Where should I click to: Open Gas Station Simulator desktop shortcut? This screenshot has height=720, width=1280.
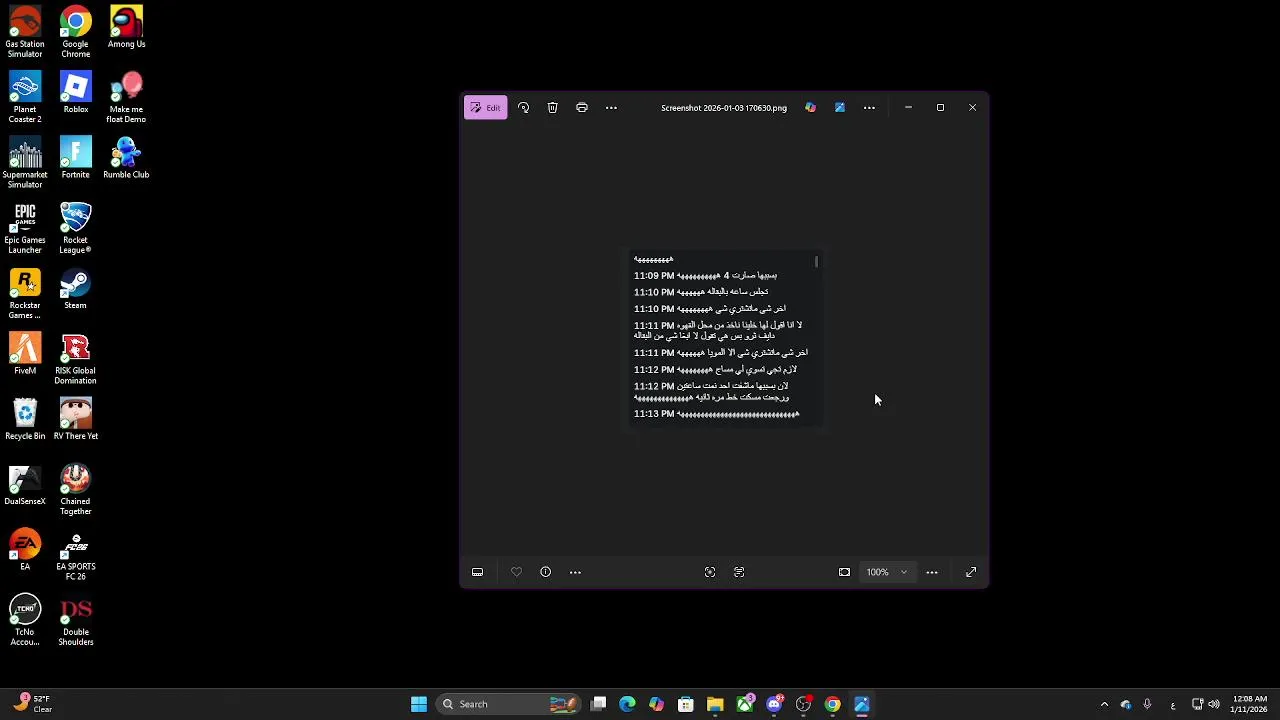(25, 33)
